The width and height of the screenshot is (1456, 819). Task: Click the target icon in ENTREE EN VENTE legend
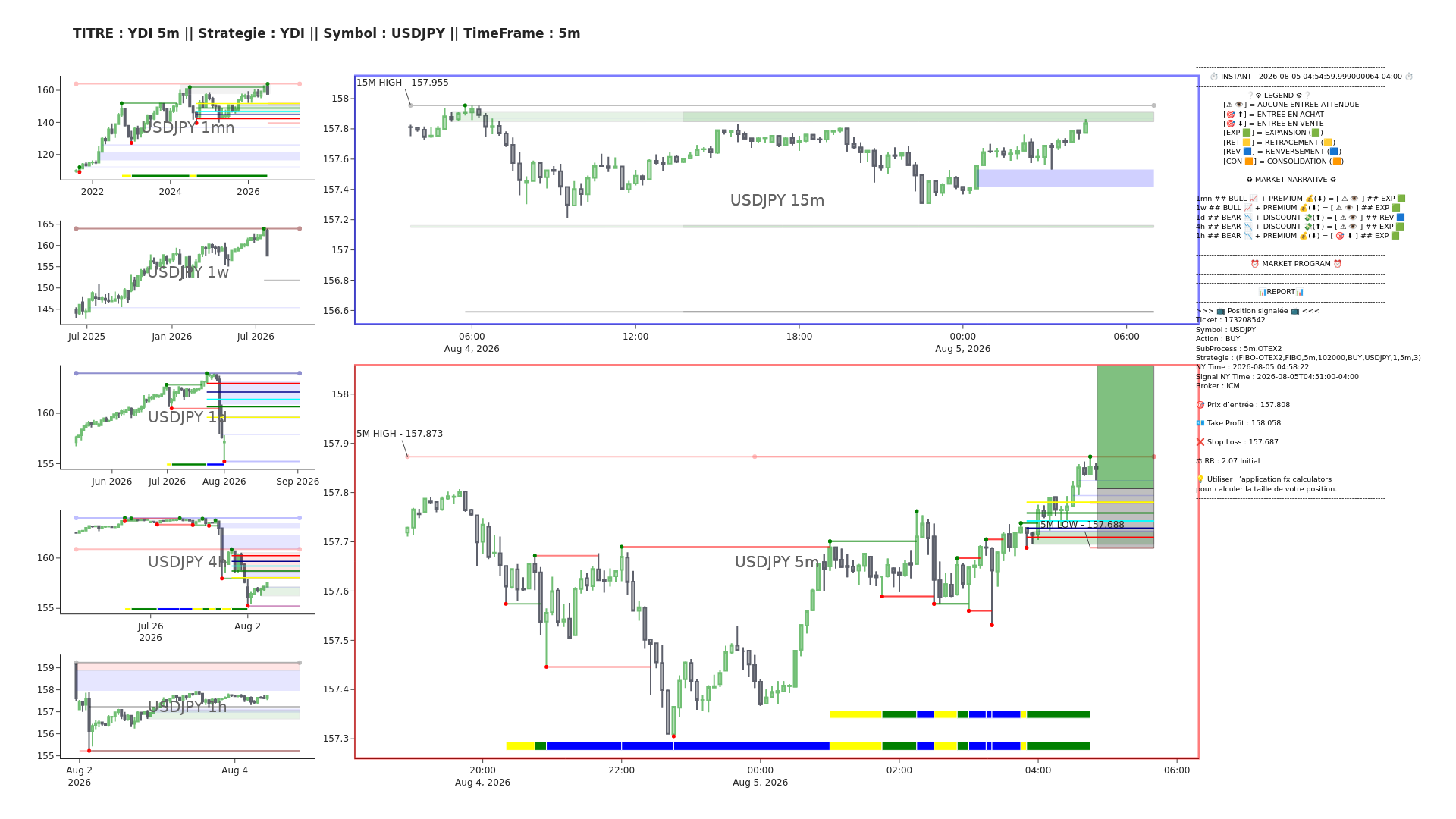[x=1230, y=124]
